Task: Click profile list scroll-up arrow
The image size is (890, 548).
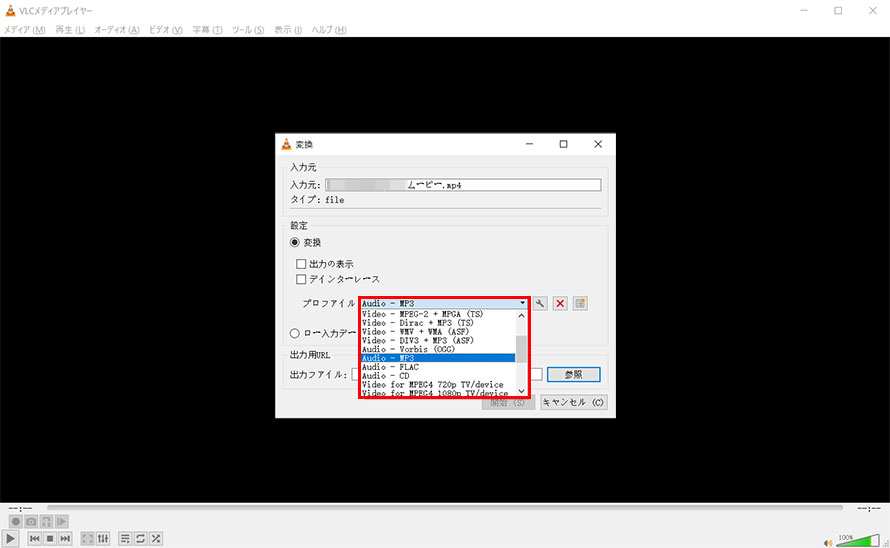Action: [x=522, y=315]
